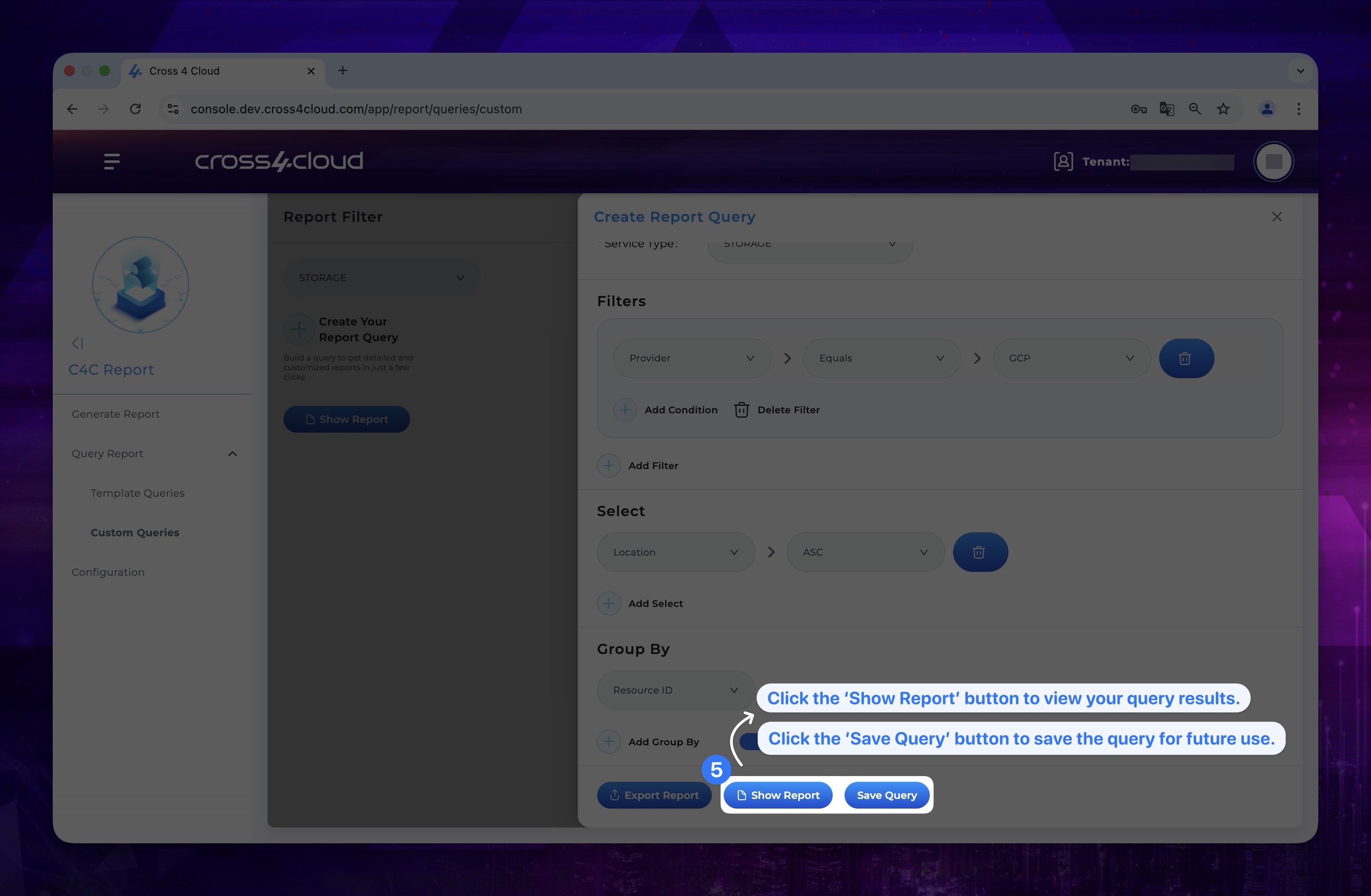Click the Group By section heading

tap(633, 649)
